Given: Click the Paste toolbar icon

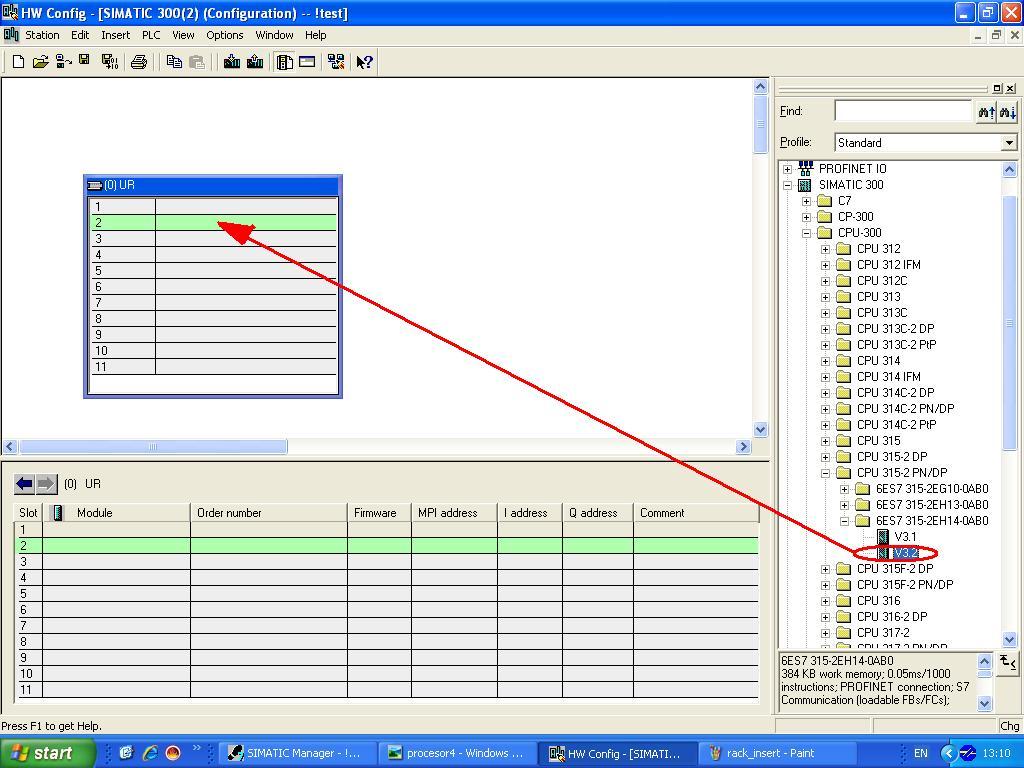Looking at the screenshot, I should click(196, 62).
